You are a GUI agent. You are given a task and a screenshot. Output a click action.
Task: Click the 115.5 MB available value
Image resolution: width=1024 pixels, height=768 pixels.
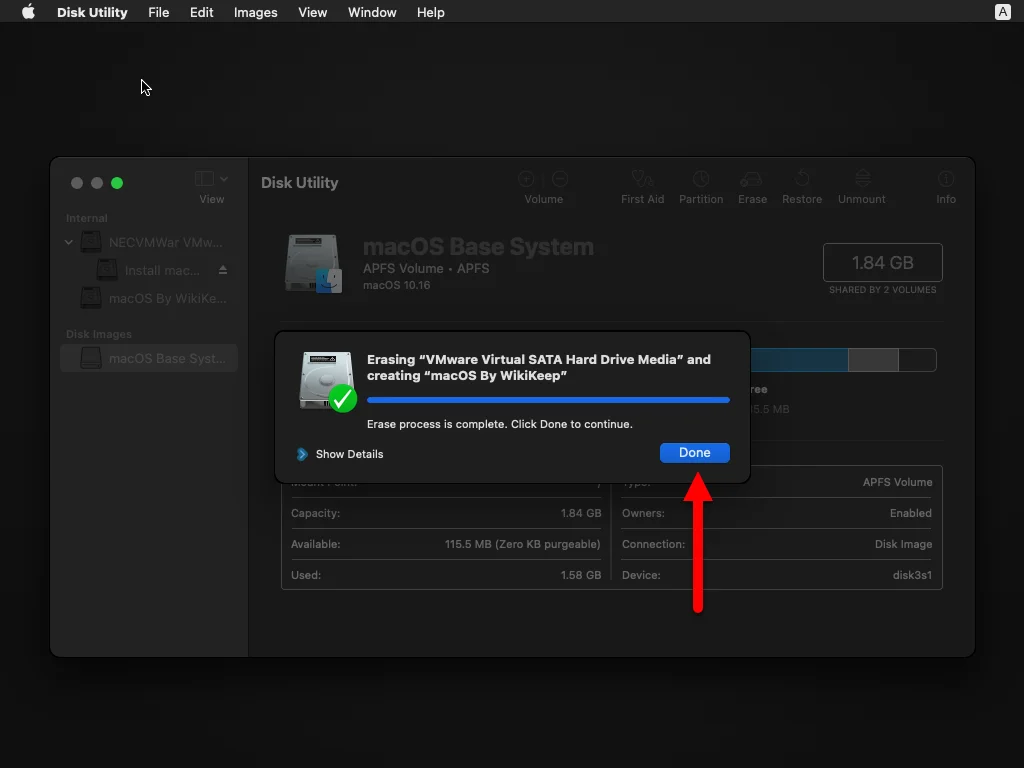coord(522,544)
